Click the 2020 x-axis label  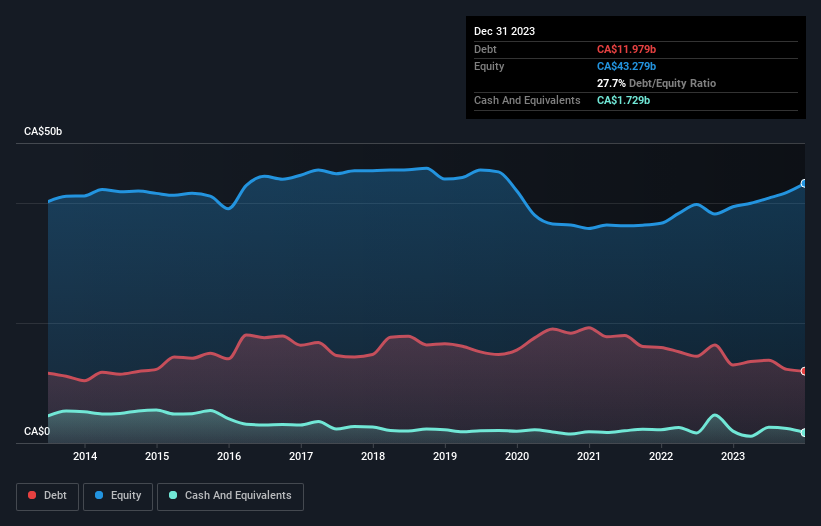click(x=517, y=456)
